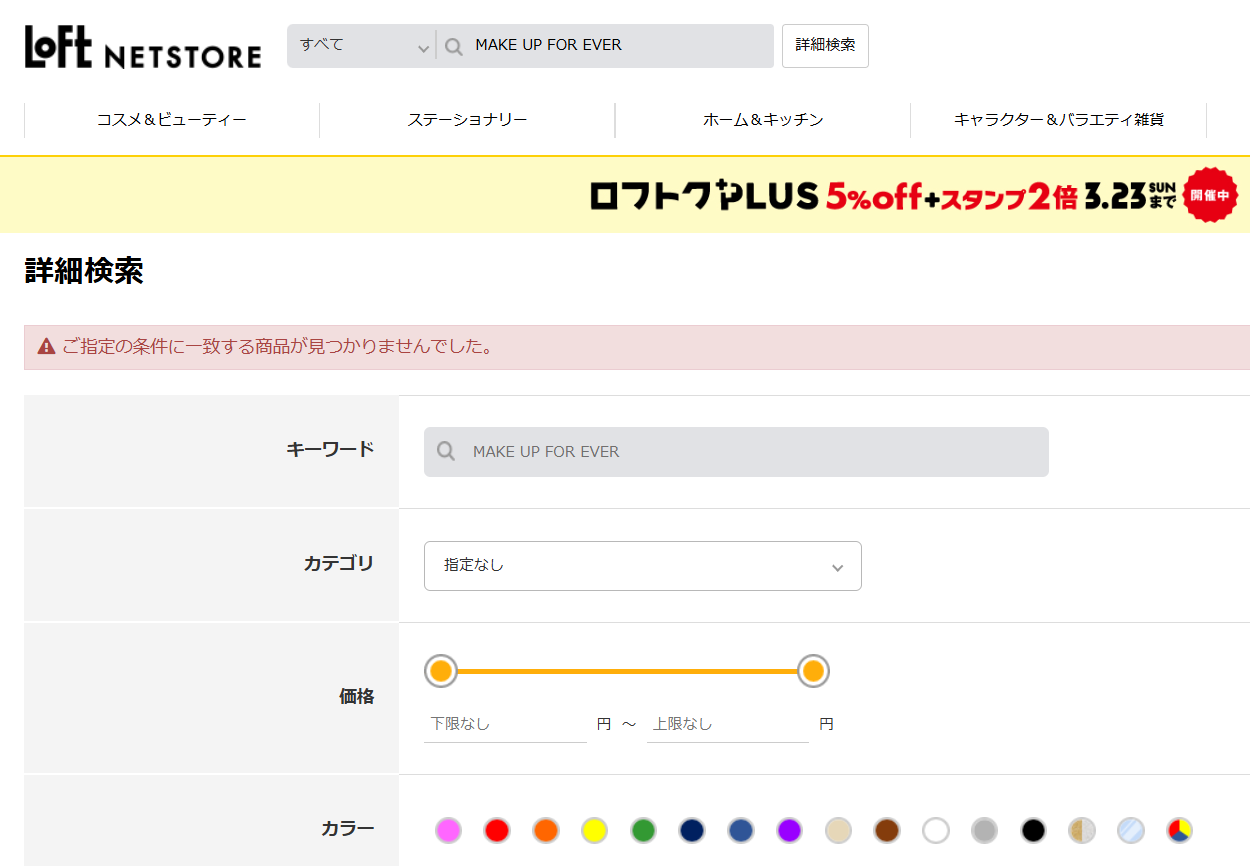Select the gold-silver metallic color swatch
1250x866 pixels.
tap(1082, 830)
